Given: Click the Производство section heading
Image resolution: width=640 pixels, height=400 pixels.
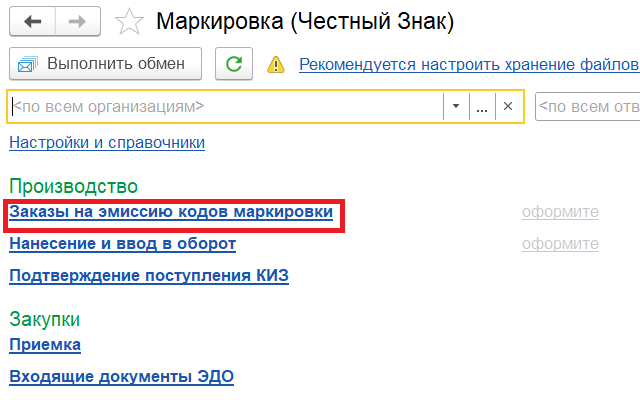Looking at the screenshot, I should (x=73, y=187).
